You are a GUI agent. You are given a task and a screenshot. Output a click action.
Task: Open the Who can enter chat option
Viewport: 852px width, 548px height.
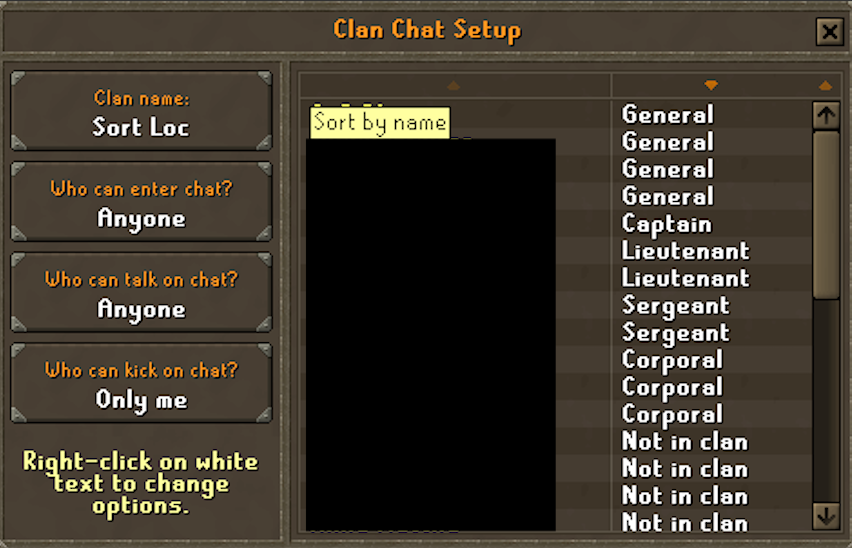click(141, 201)
